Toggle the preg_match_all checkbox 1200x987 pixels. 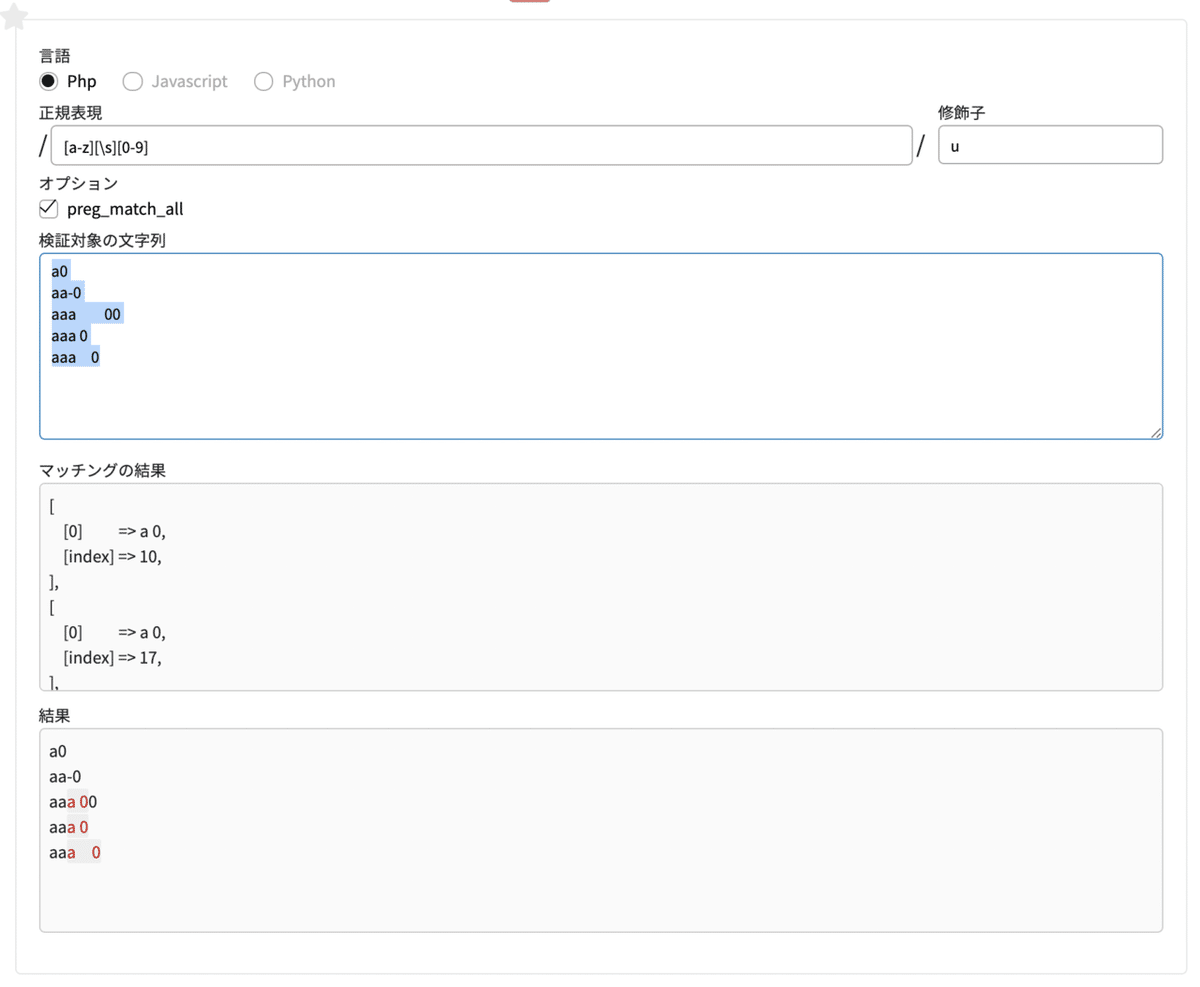coord(48,209)
